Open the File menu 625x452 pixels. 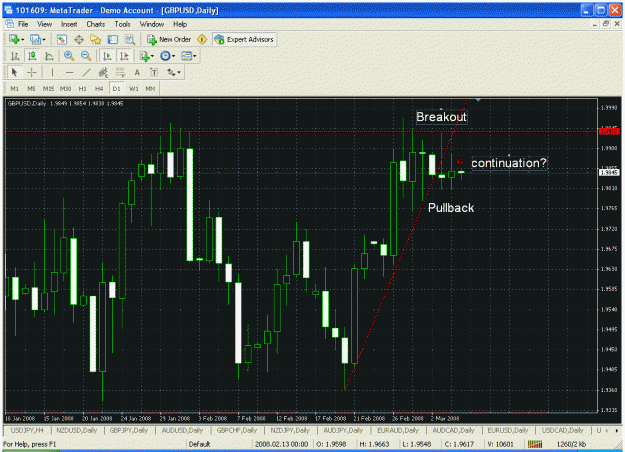pyautogui.click(x=23, y=24)
